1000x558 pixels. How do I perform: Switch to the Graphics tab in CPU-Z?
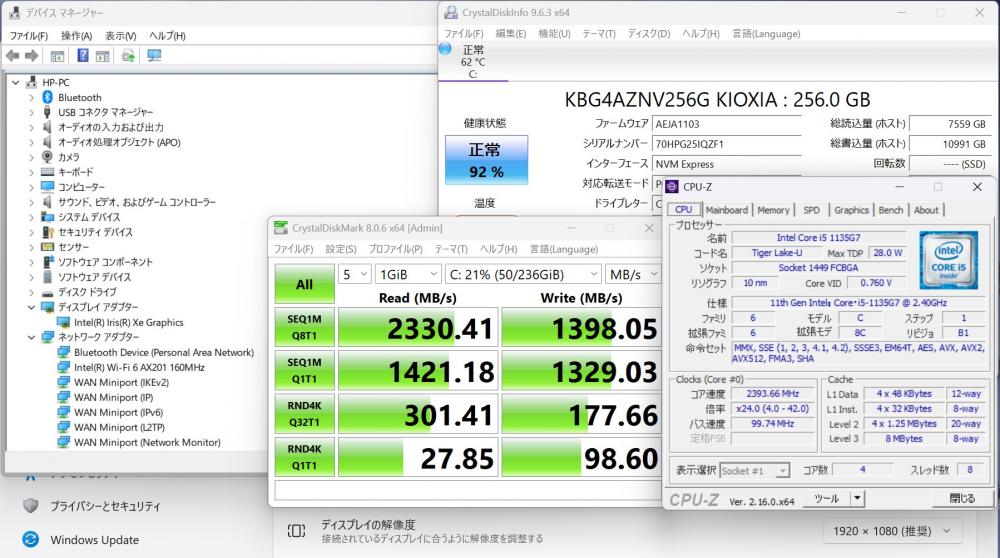coord(851,210)
